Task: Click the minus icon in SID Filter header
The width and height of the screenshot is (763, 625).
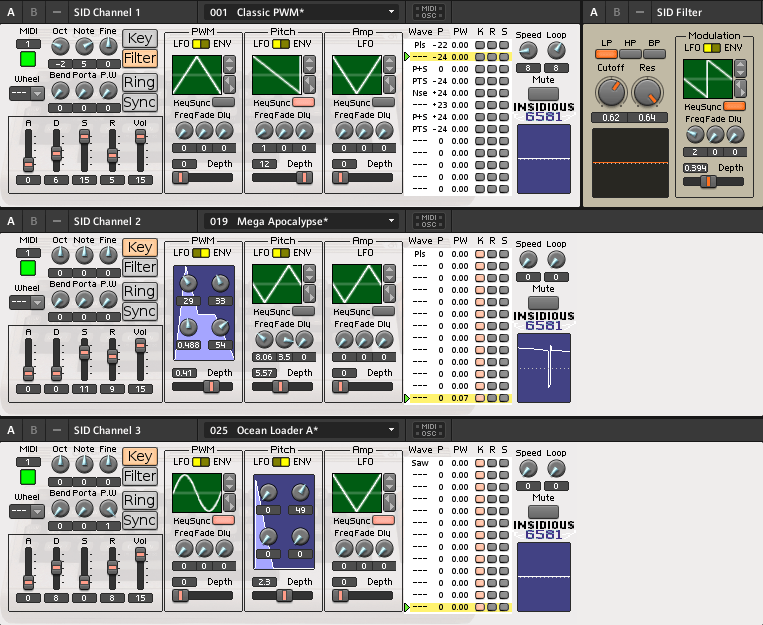Action: 638,12
